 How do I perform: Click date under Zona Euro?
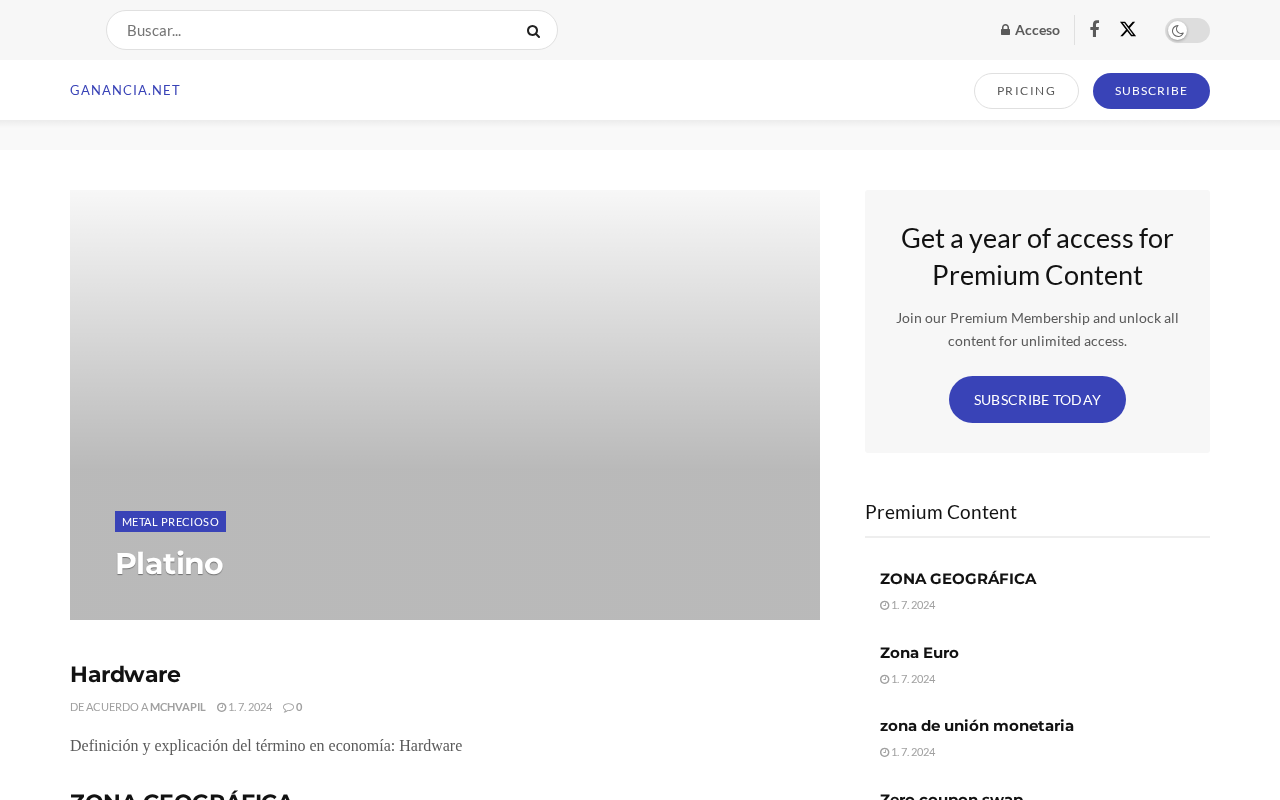coord(908,679)
